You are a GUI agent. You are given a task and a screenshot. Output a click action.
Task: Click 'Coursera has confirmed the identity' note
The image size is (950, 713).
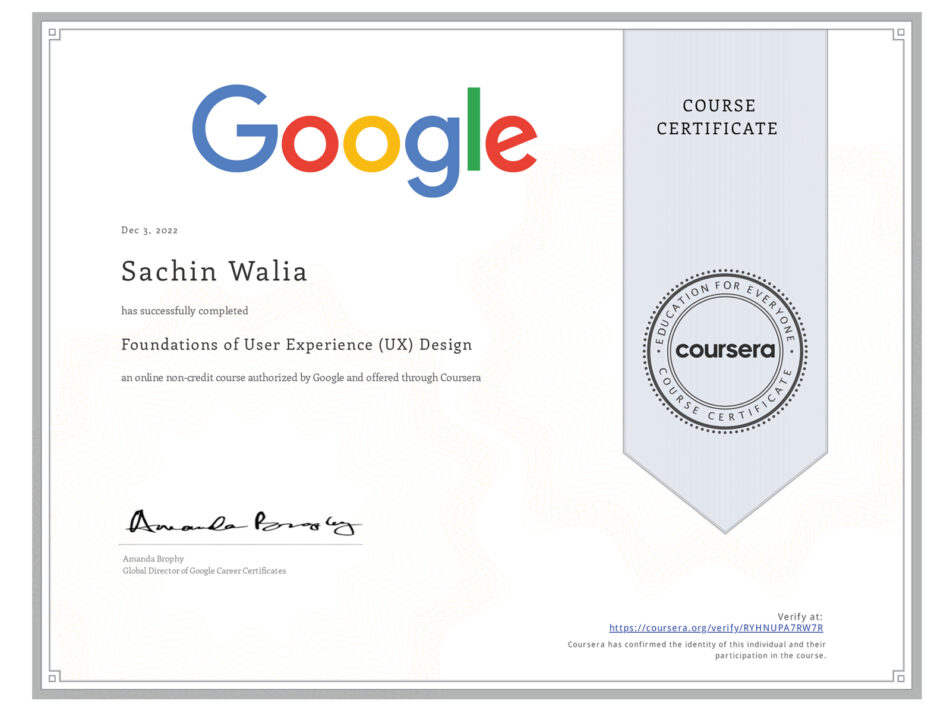[x=697, y=650]
